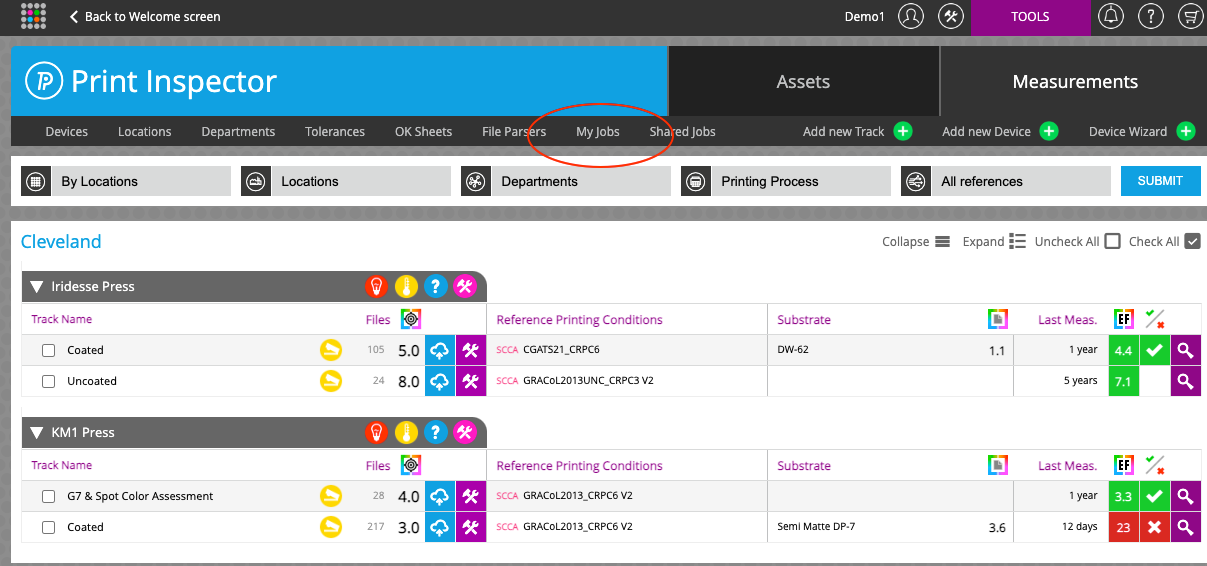The height and width of the screenshot is (566, 1207).
Task: Click the Cleveland location heading
Action: tap(61, 241)
